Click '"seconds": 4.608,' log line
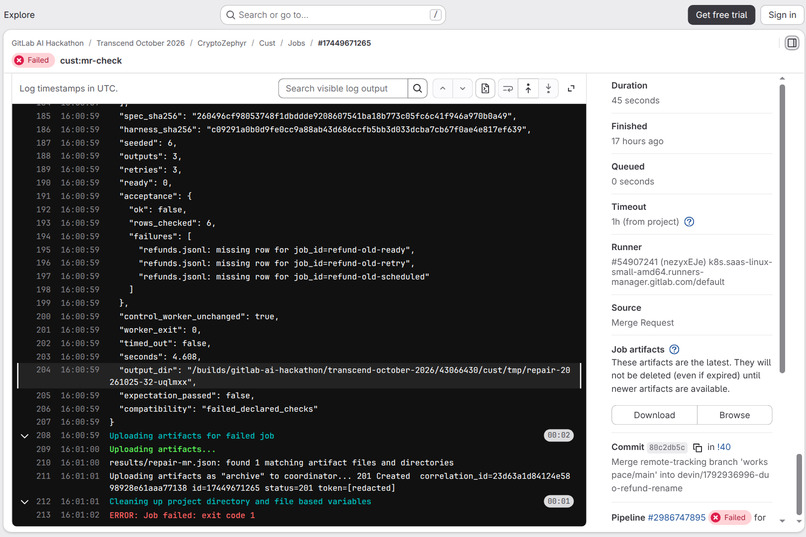The image size is (806, 537). [x=160, y=357]
